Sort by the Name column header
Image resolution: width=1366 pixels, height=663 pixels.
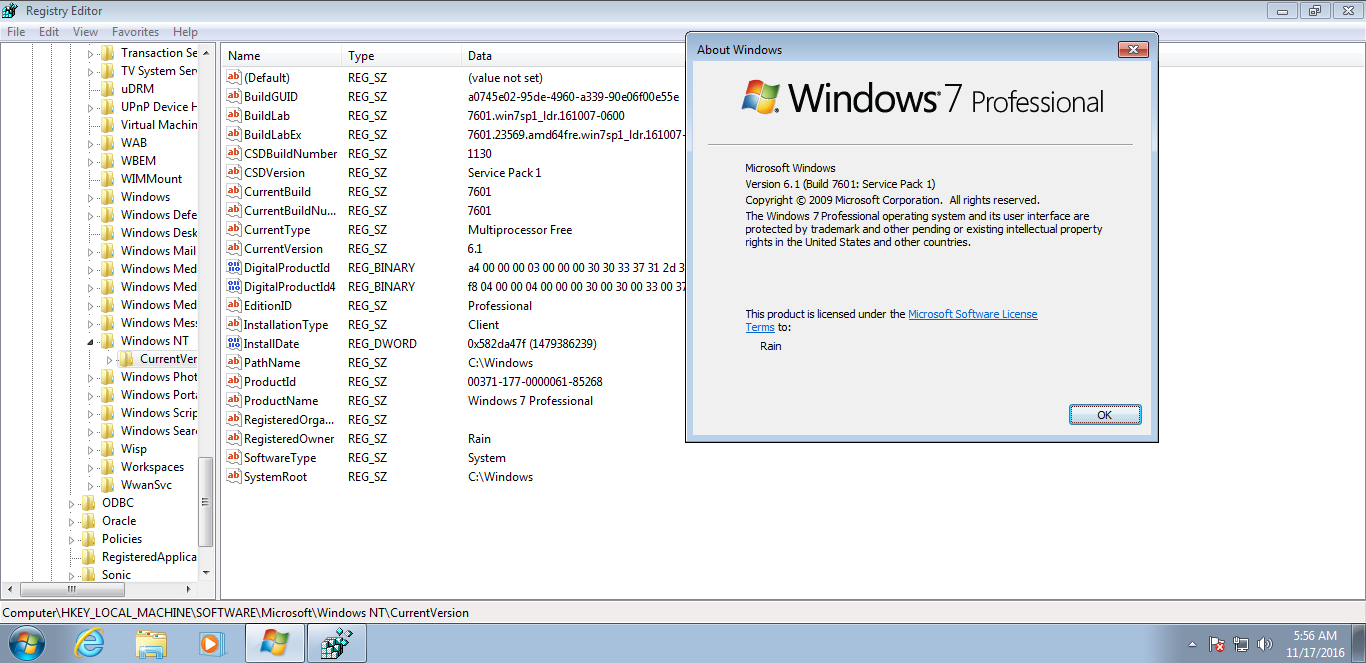coord(282,56)
